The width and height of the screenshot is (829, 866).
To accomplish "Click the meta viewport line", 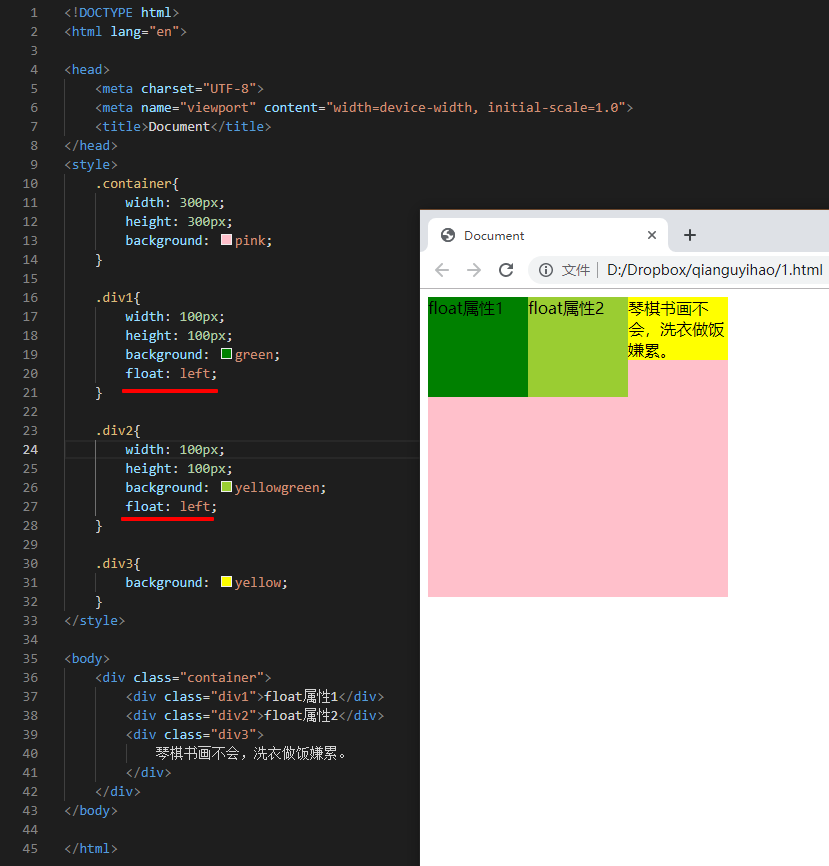I will 364,108.
